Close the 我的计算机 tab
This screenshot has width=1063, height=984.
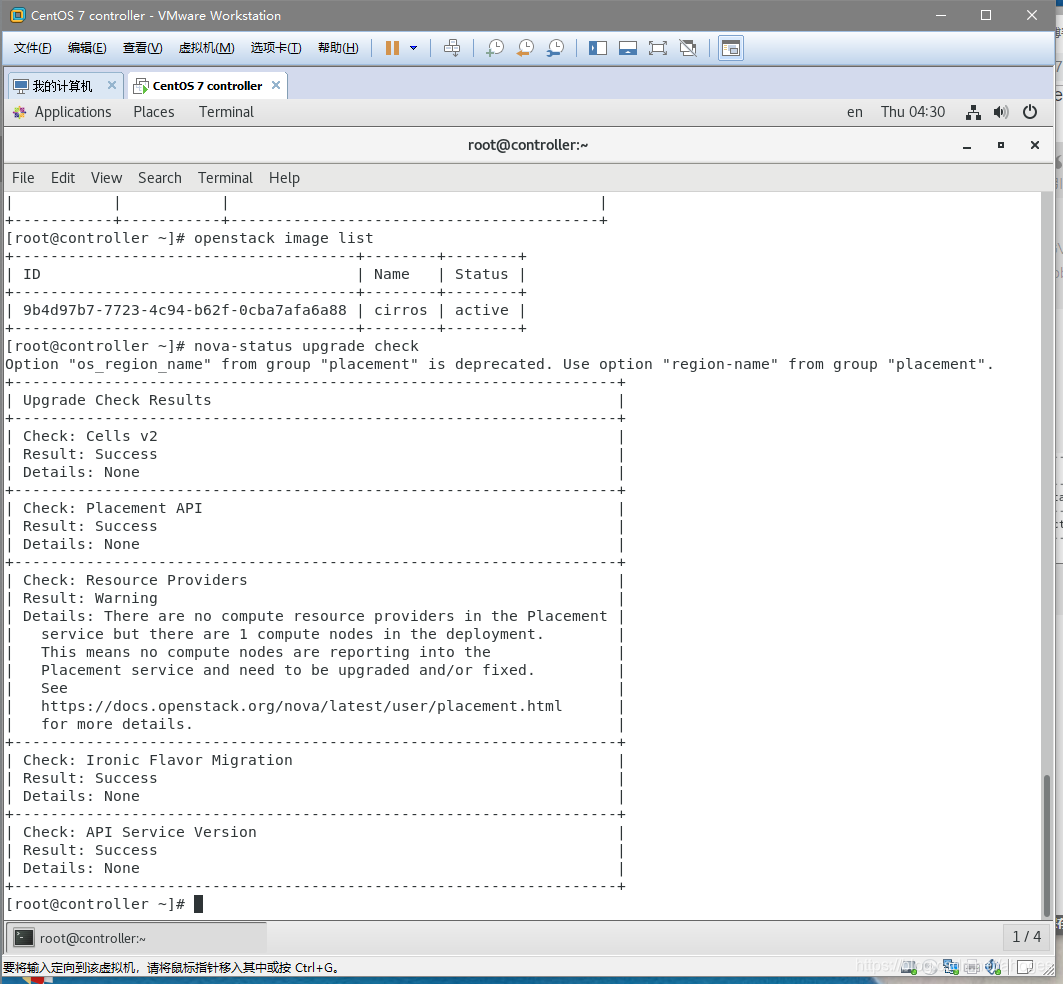click(112, 85)
